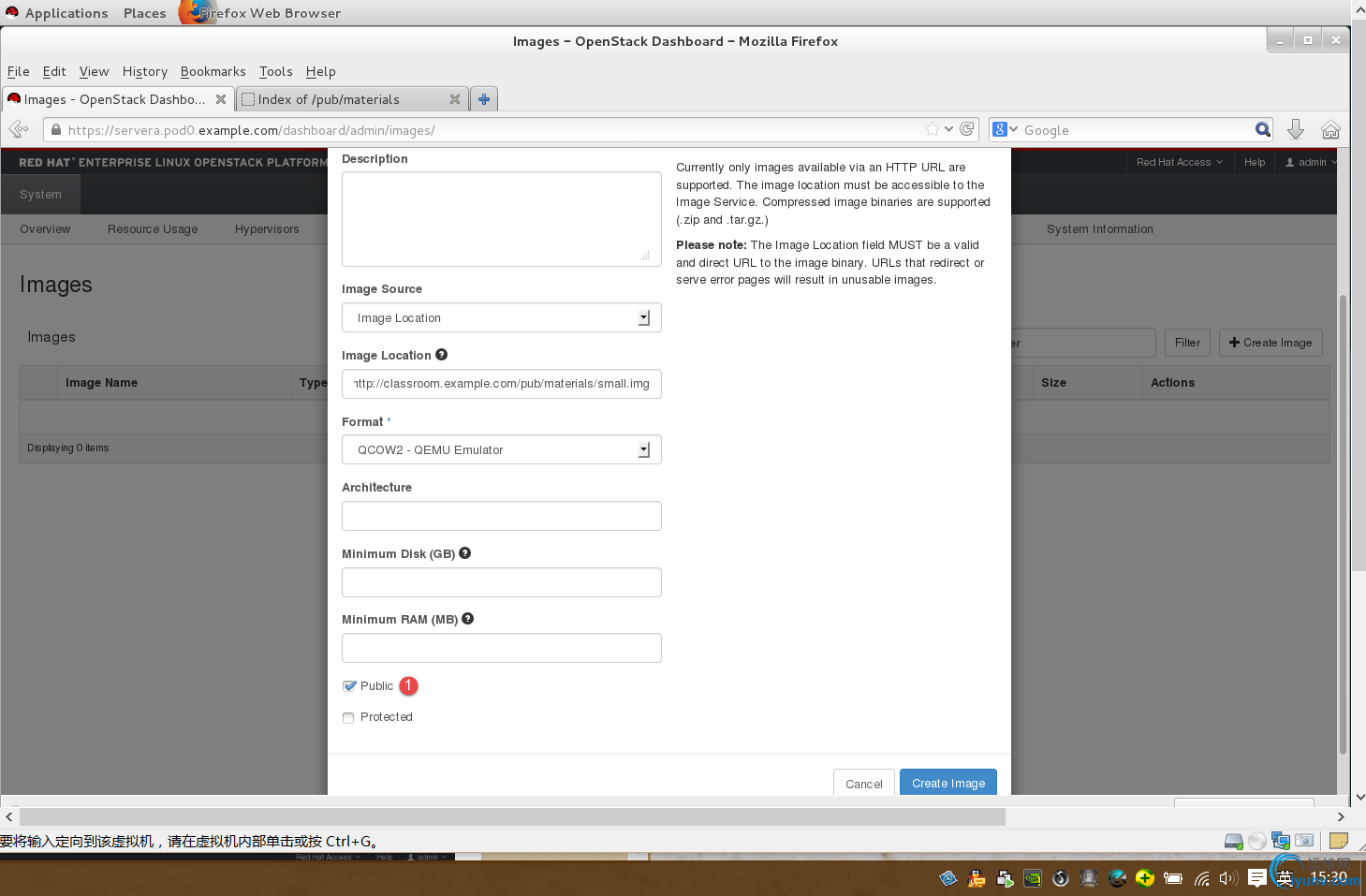Click the battery power tray icon
The height and width of the screenshot is (896, 1366).
point(1173,878)
